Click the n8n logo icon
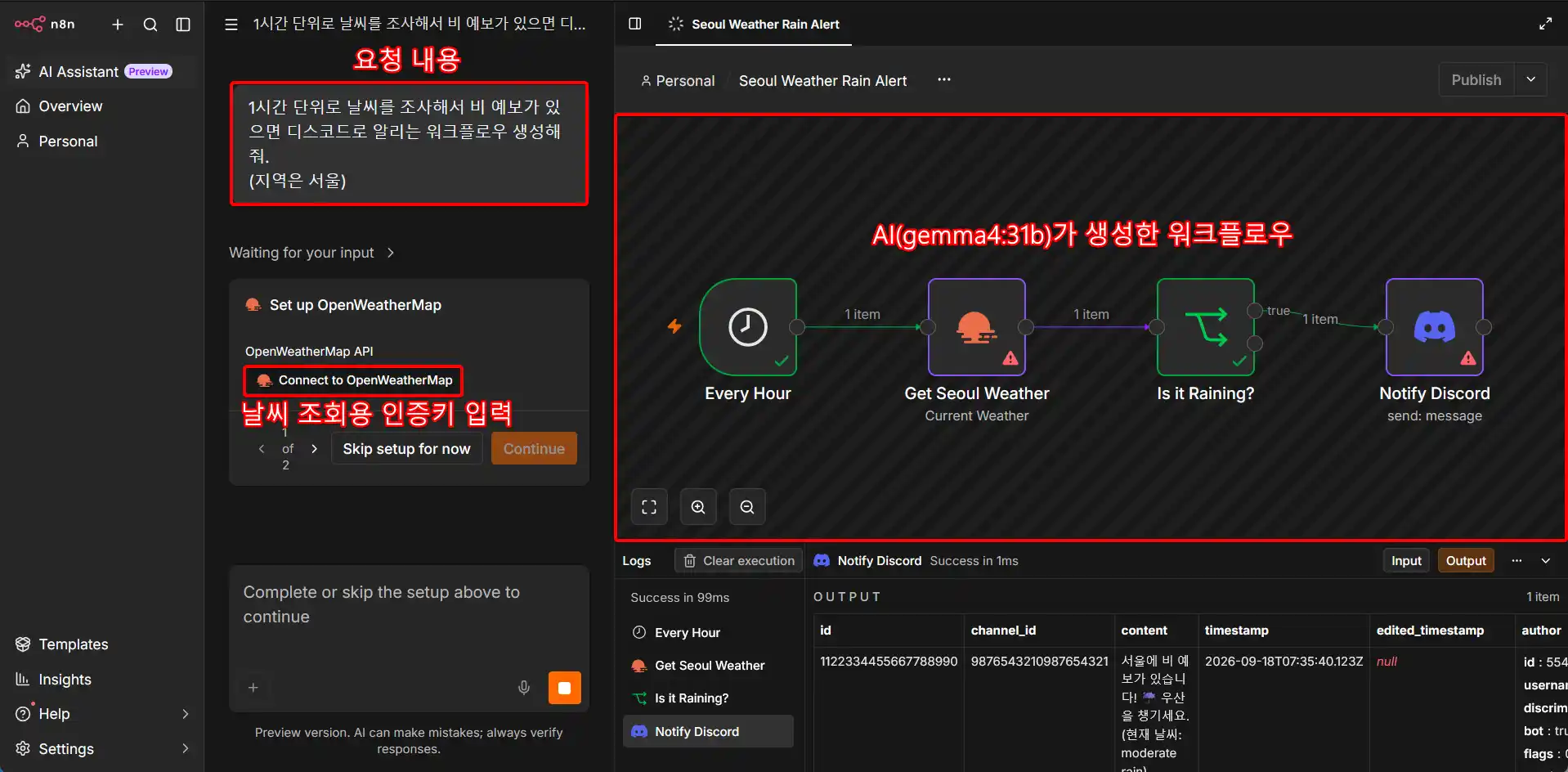Image resolution: width=1568 pixels, height=772 pixels. [29, 24]
